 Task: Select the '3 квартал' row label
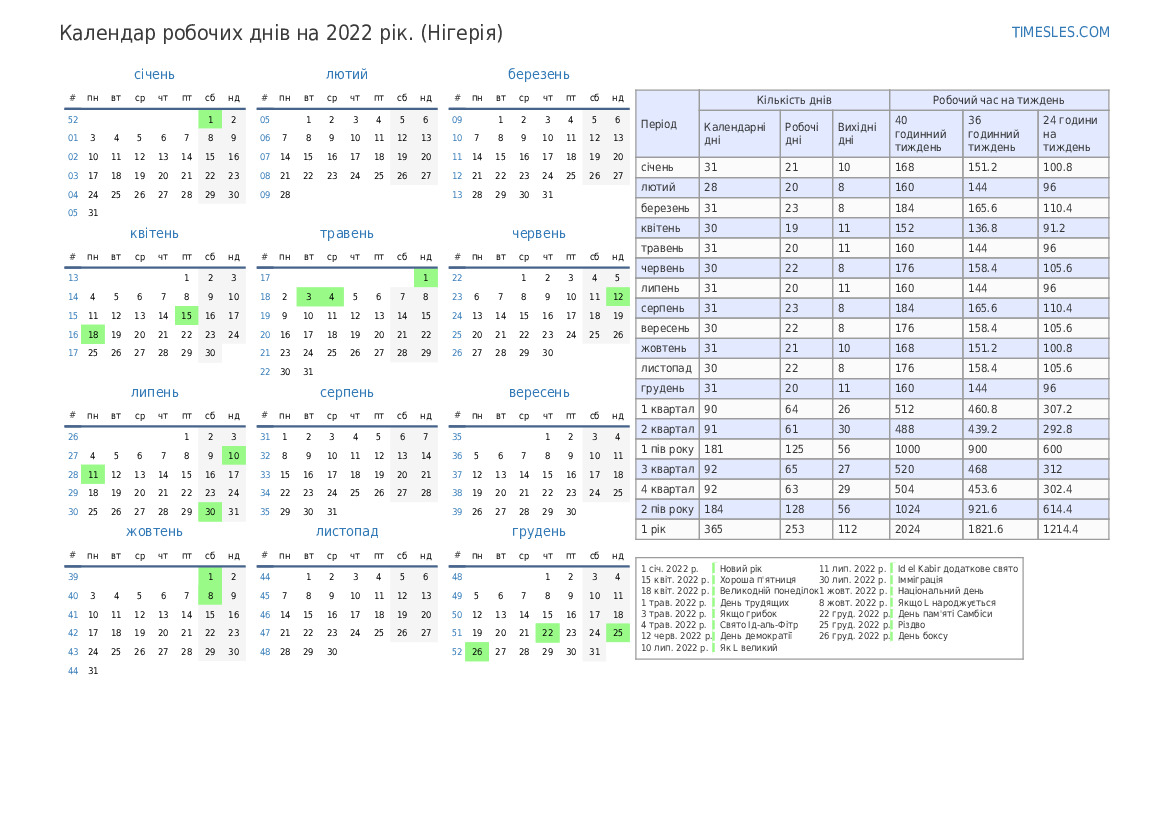pos(667,470)
